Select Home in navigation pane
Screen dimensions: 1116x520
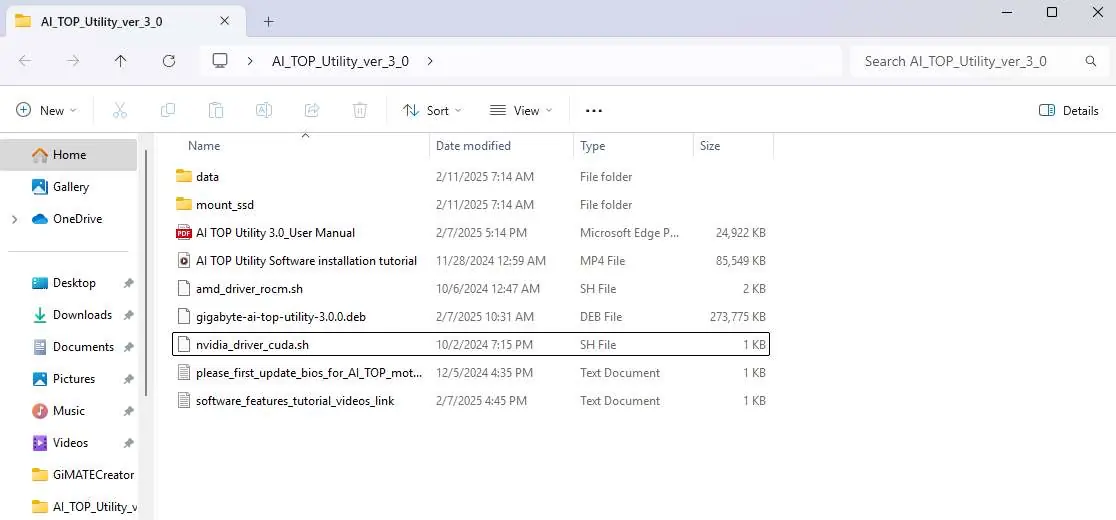69,155
